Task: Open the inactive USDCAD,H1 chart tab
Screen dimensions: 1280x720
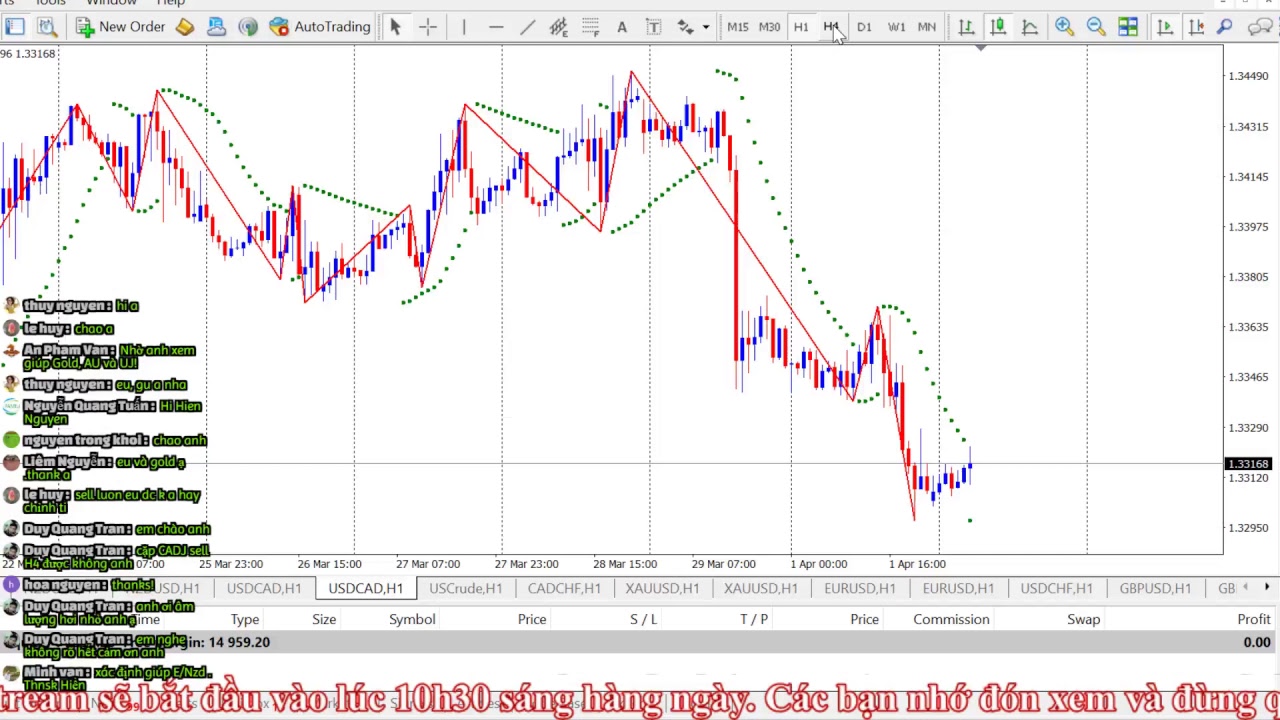Action: tap(264, 588)
